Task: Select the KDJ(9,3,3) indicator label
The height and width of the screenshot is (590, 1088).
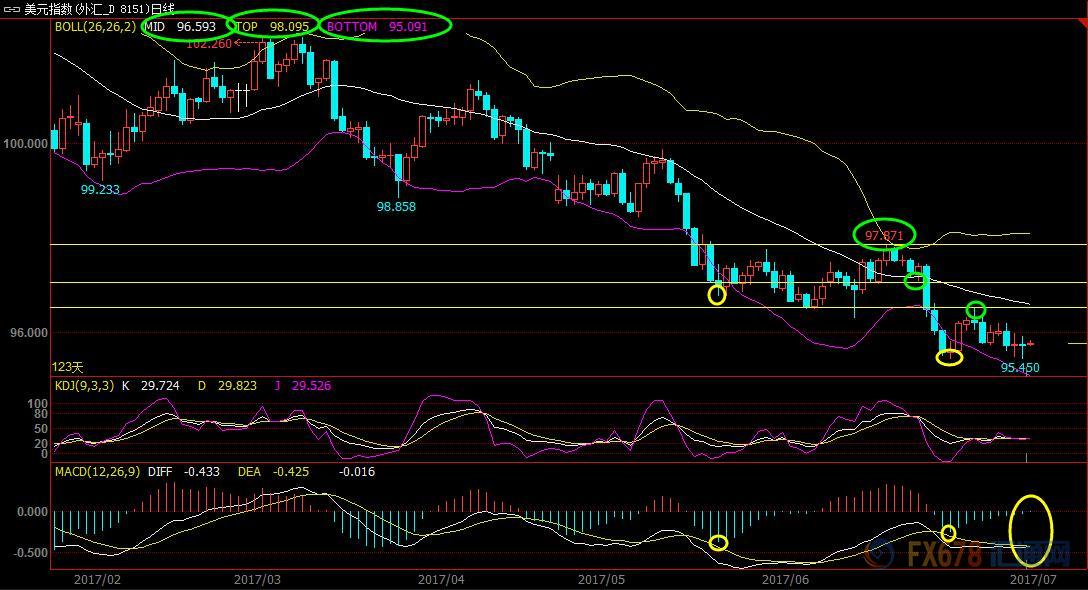Action: click(x=84, y=385)
